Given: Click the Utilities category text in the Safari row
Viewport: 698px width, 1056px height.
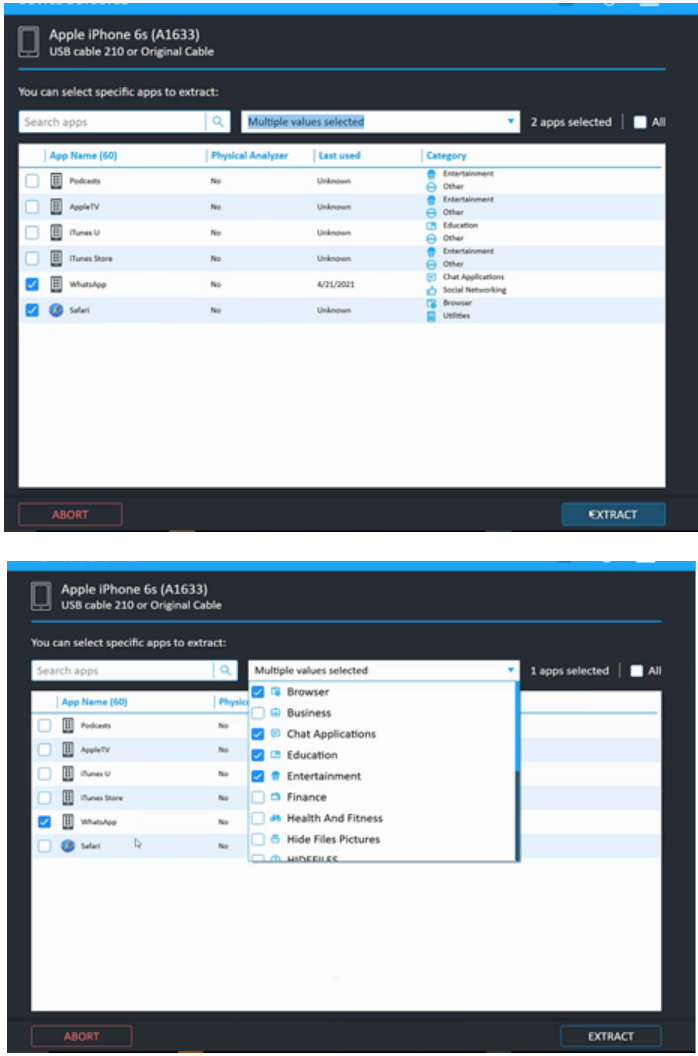Looking at the screenshot, I should [x=456, y=316].
